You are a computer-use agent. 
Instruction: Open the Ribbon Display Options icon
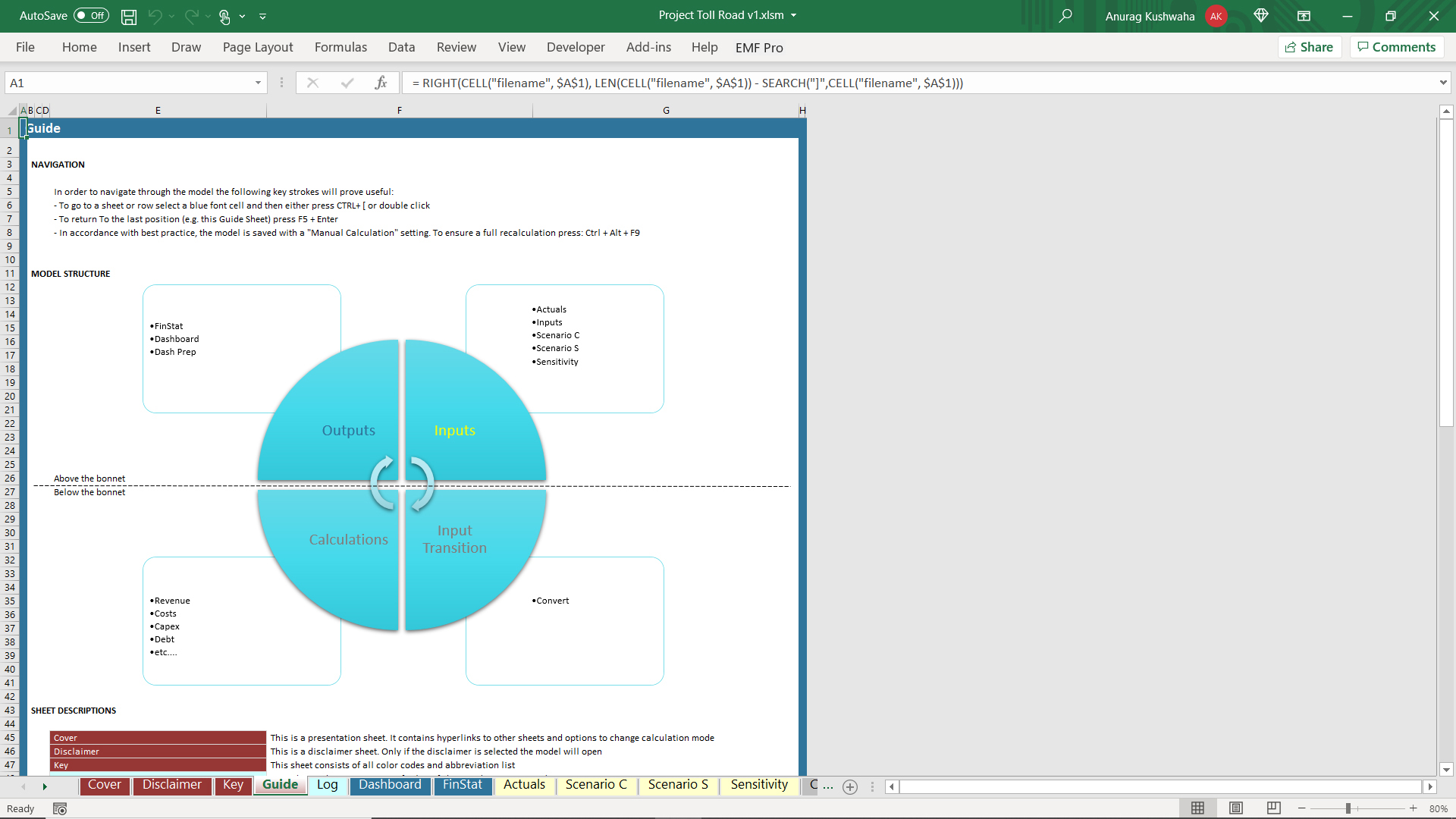click(x=1304, y=16)
